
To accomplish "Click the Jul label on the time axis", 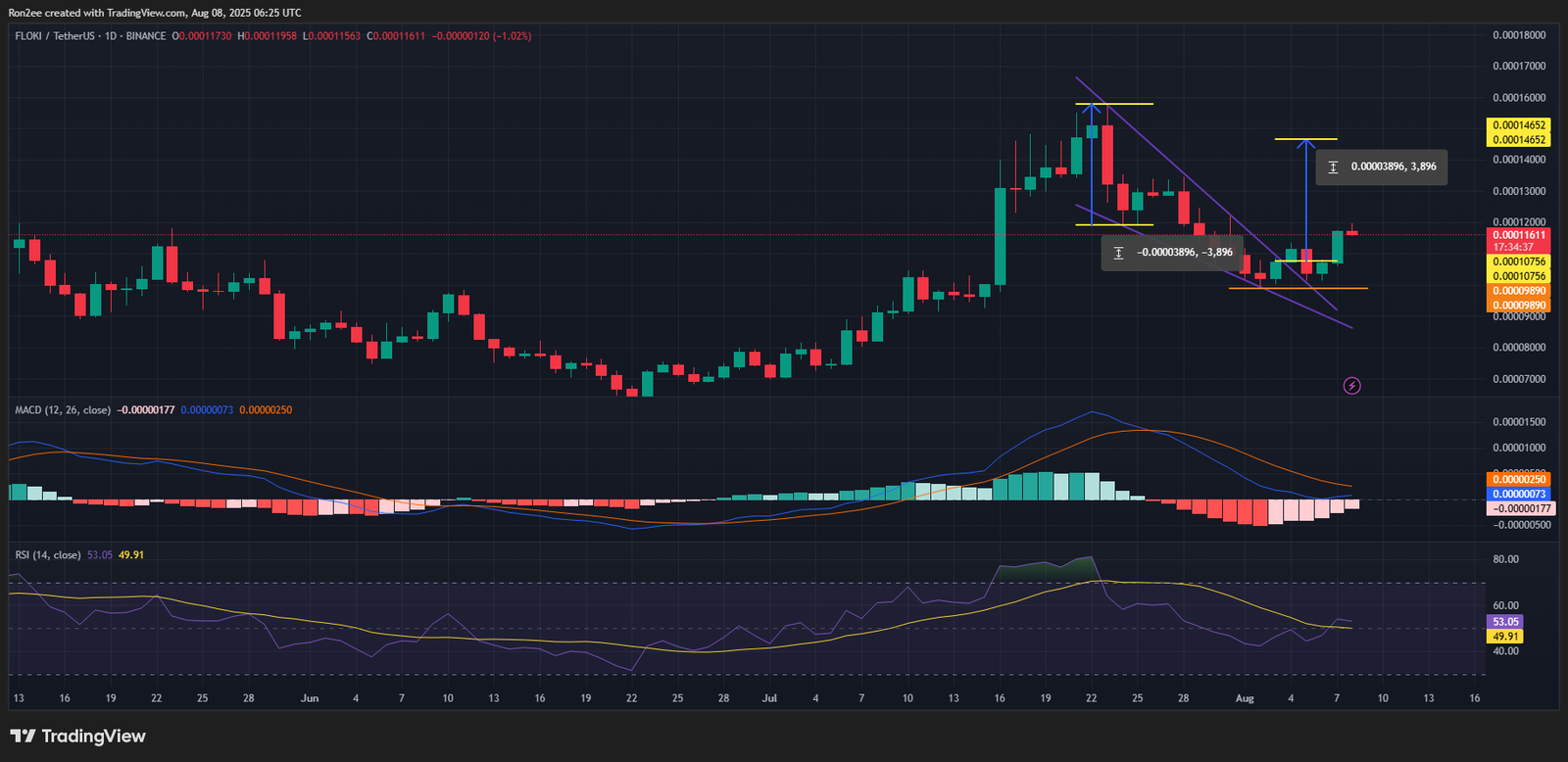I will point(769,698).
